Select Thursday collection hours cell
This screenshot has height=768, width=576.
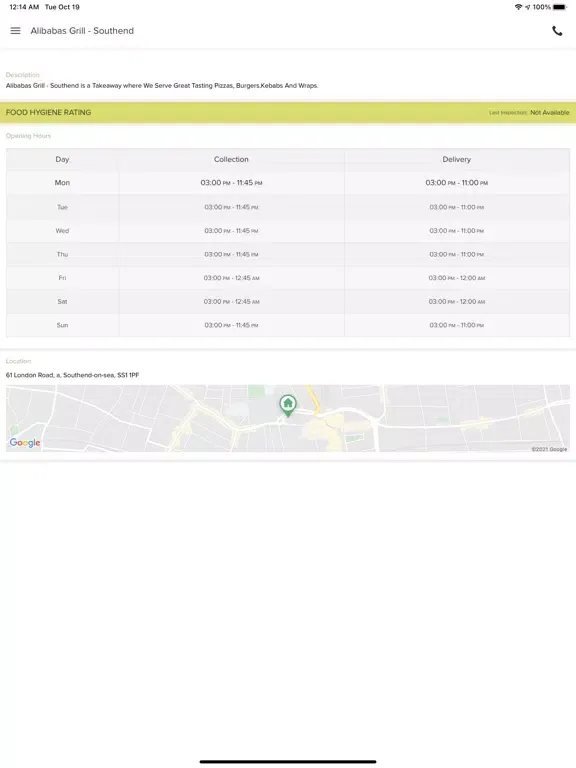click(231, 254)
